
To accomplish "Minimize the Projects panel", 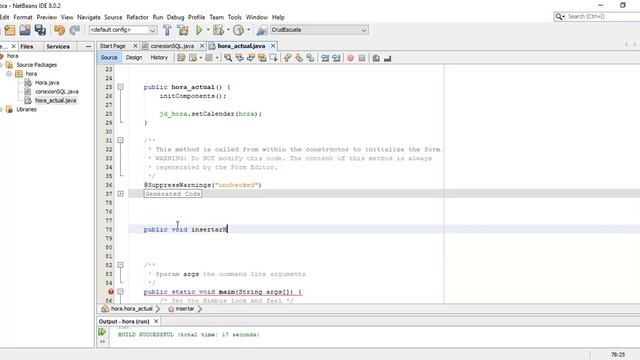I will (89, 47).
